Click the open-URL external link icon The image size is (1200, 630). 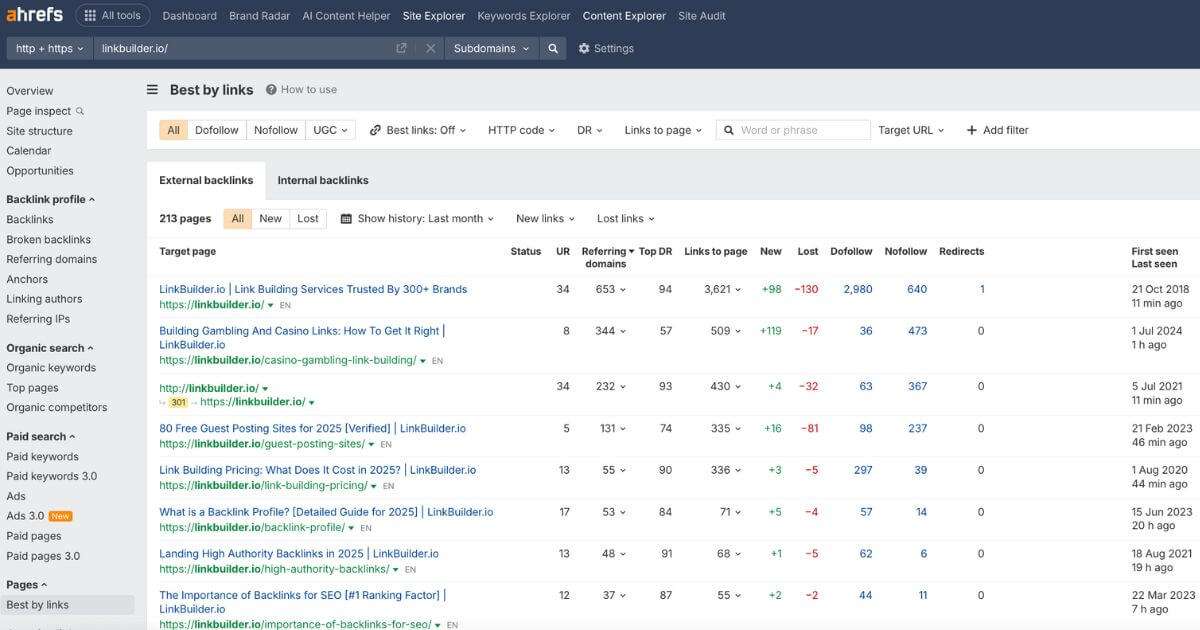[x=401, y=48]
